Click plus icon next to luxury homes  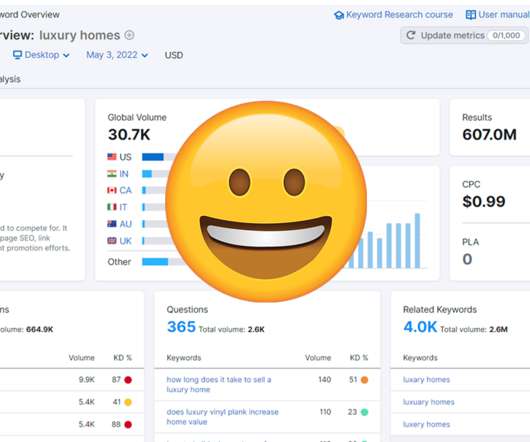tap(129, 35)
